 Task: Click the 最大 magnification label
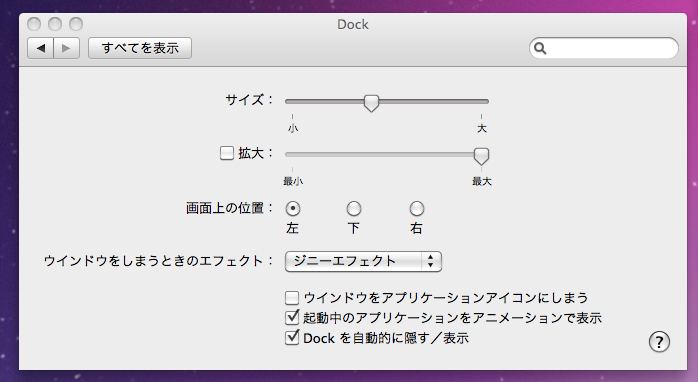point(482,181)
